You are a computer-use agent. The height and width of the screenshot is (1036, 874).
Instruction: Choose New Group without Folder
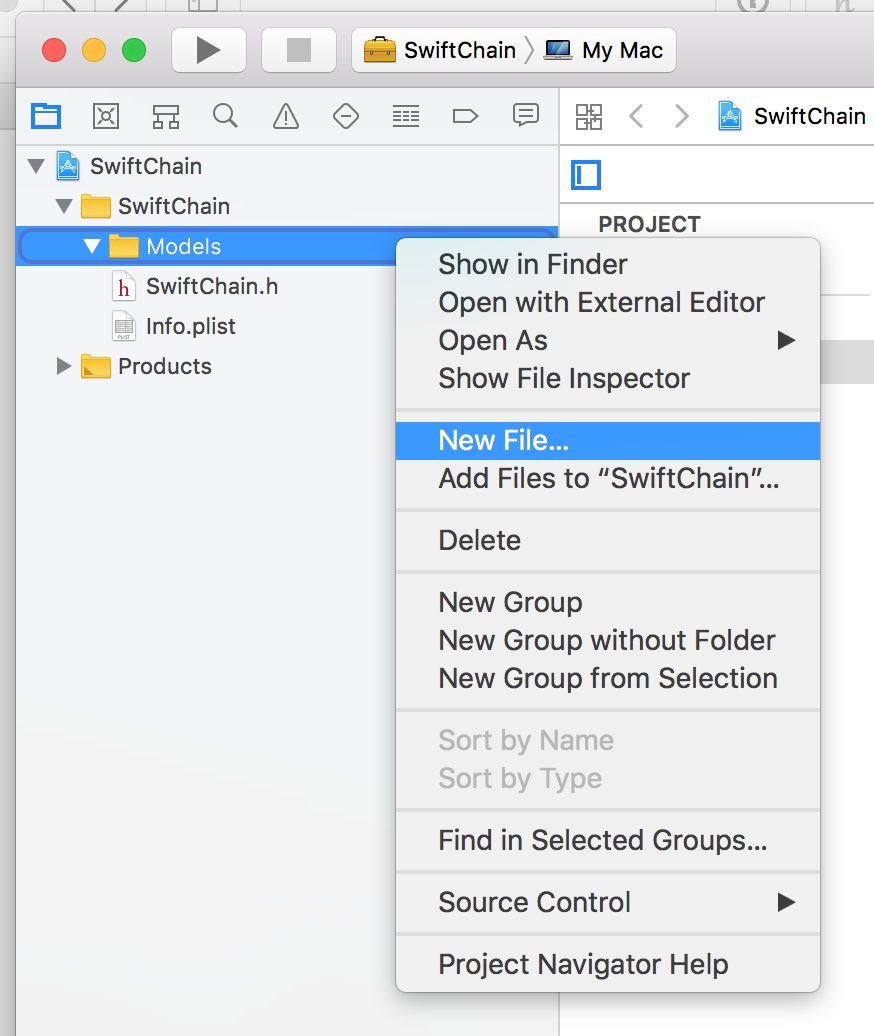tap(608, 640)
